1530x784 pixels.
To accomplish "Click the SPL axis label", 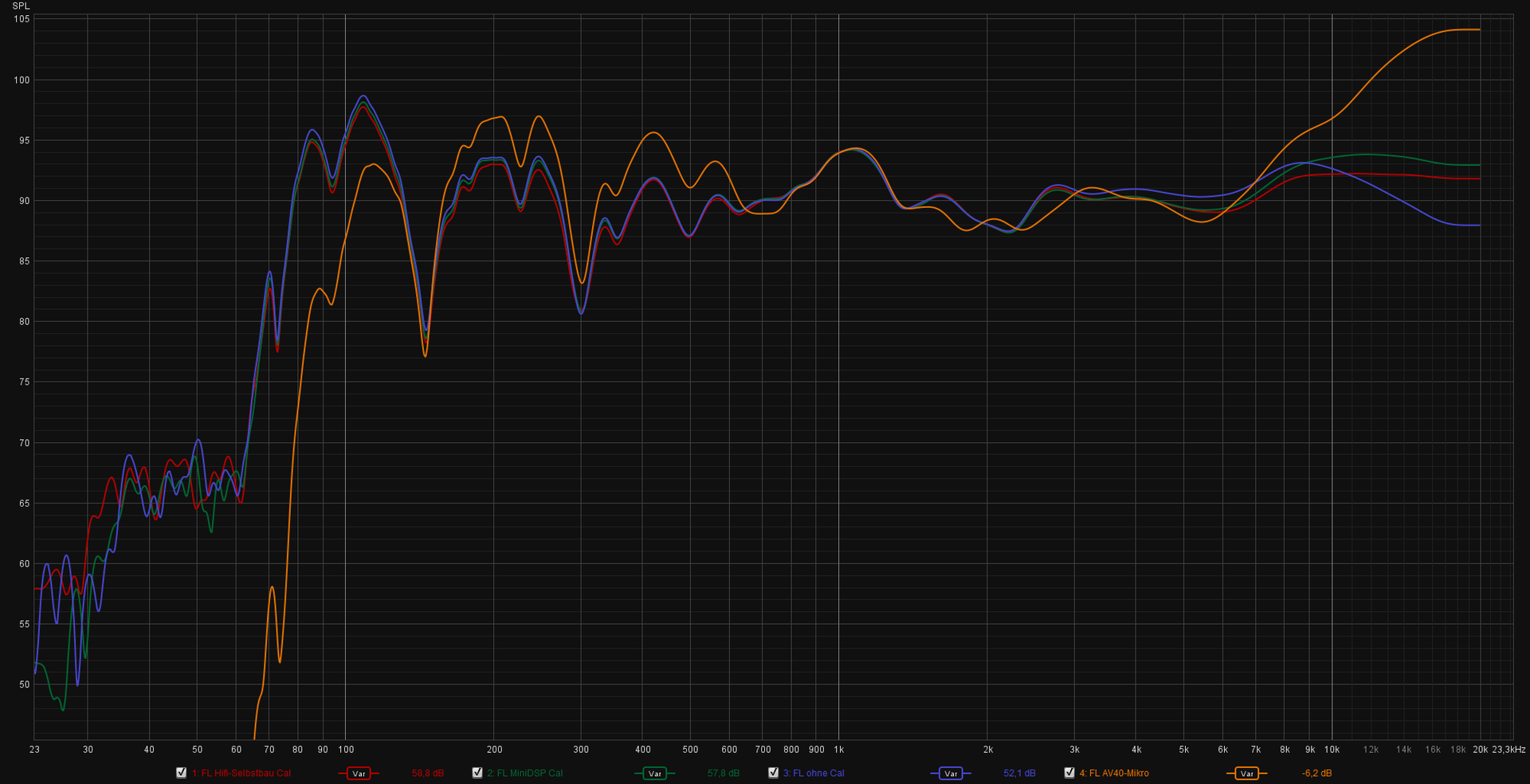I will coord(21,6).
